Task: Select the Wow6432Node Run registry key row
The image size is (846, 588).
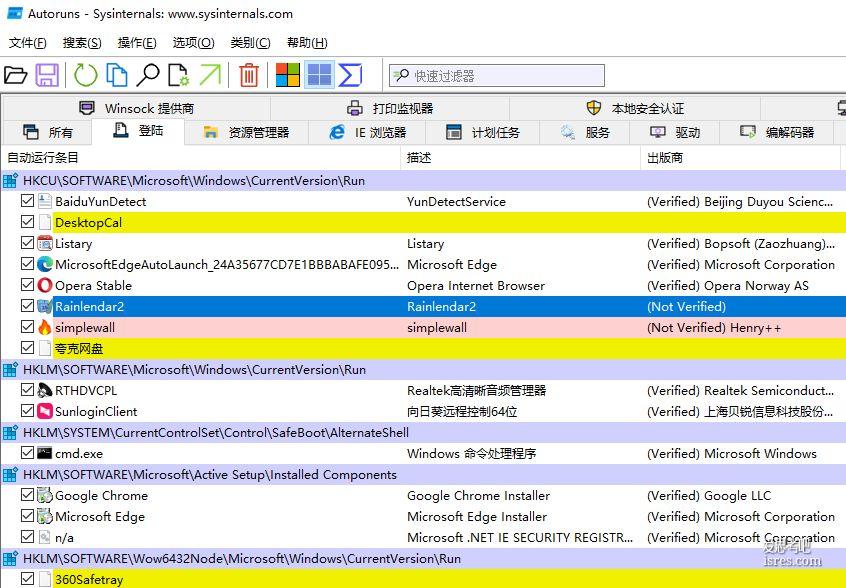Action: tap(424, 558)
